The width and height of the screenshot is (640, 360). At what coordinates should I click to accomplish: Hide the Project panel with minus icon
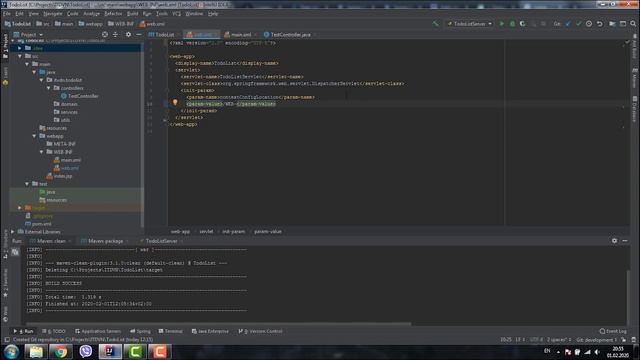coord(138,35)
